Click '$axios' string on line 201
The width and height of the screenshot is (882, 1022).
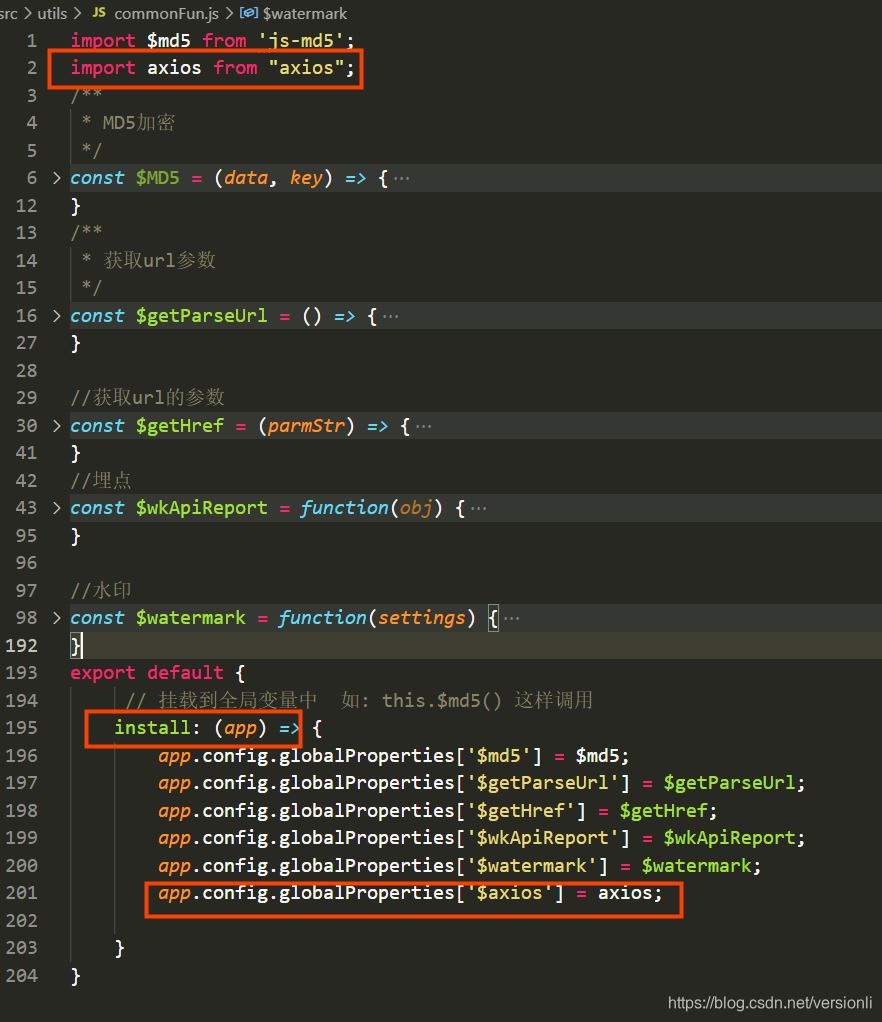(x=510, y=892)
